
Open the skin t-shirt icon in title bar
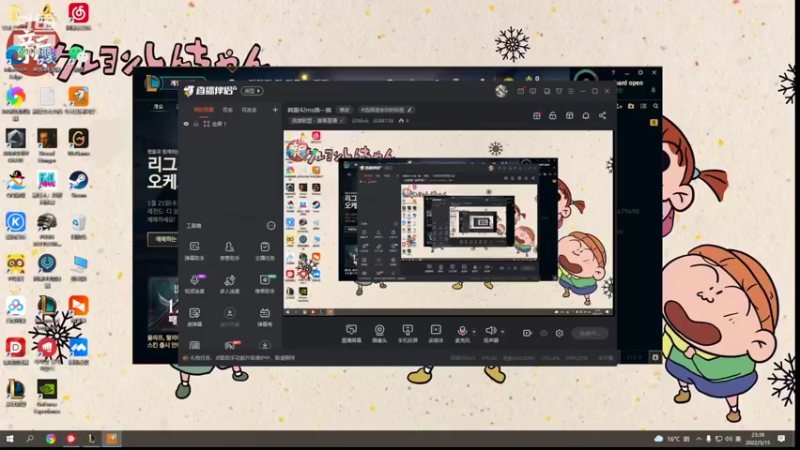(x=559, y=91)
